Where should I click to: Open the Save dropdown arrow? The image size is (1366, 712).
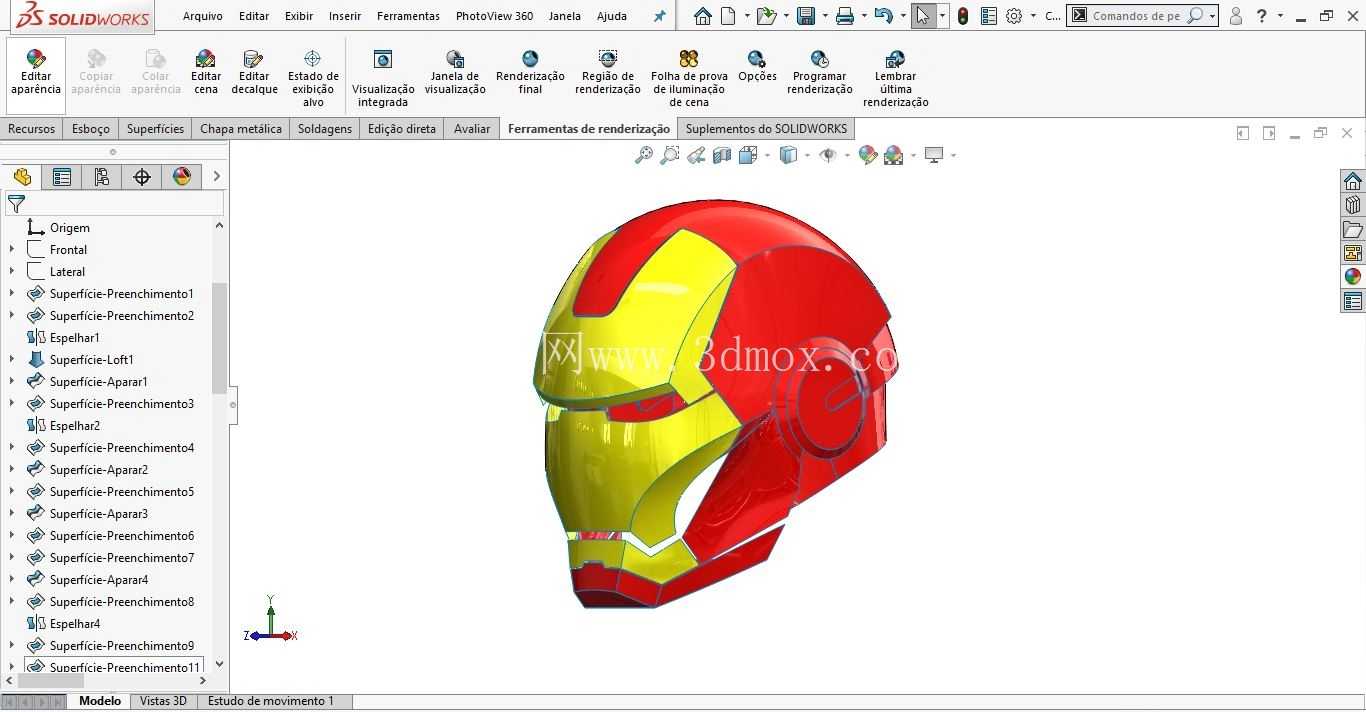pyautogui.click(x=824, y=16)
